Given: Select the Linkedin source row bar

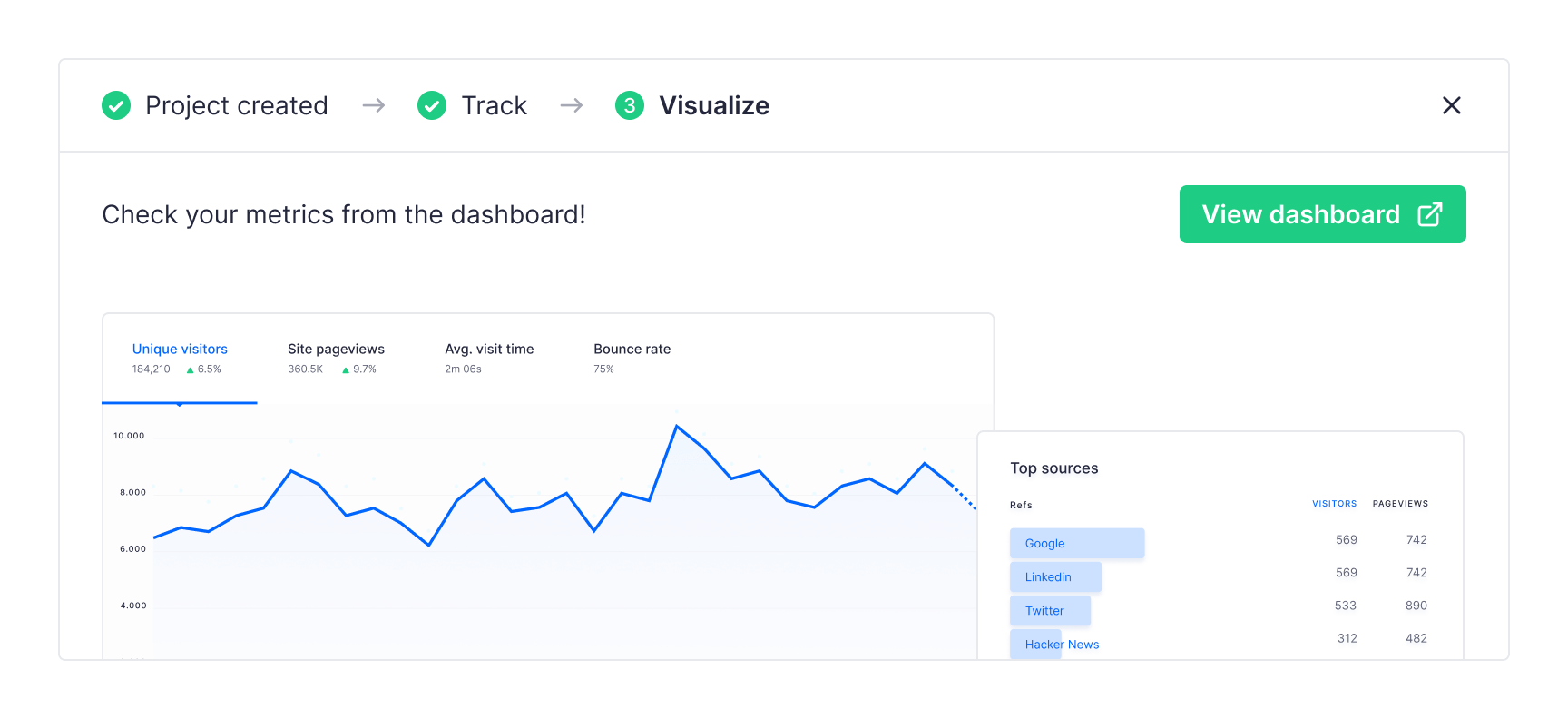Looking at the screenshot, I should coord(1055,576).
